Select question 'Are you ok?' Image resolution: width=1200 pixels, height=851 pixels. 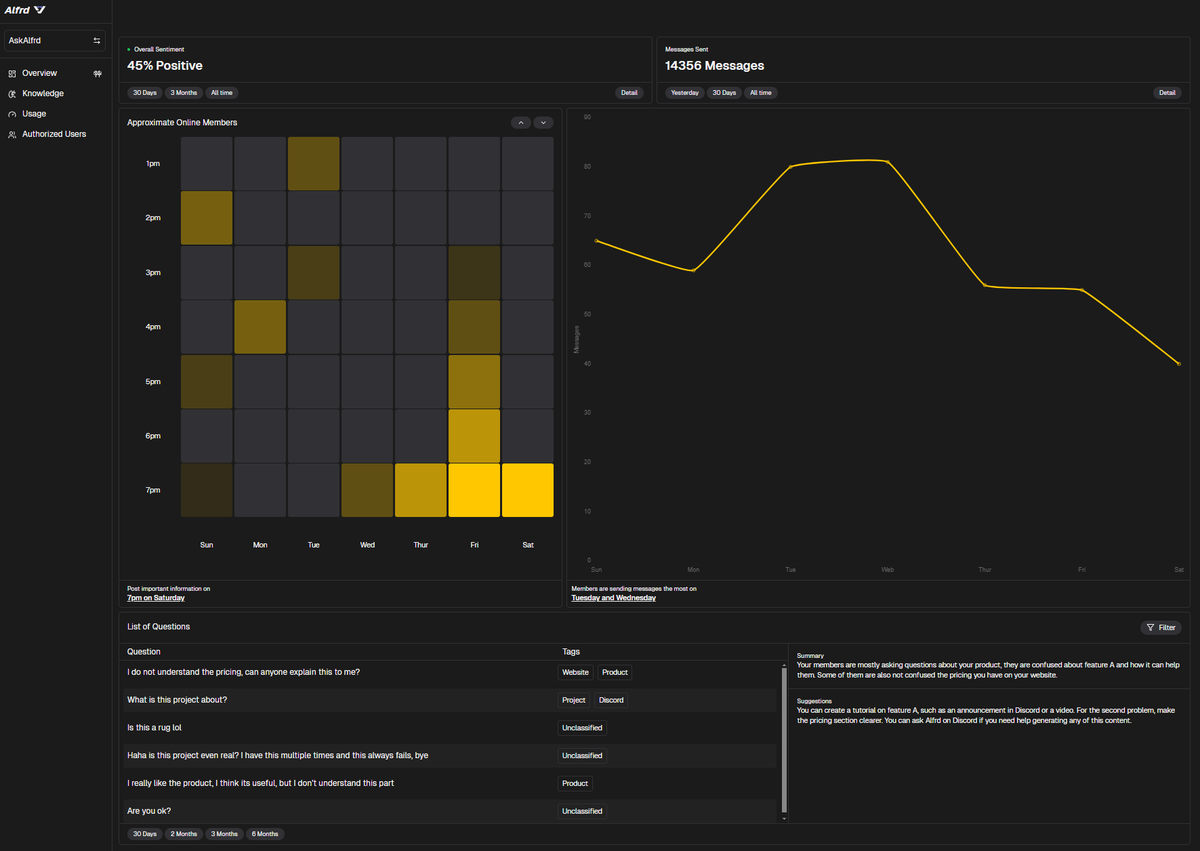click(x=148, y=811)
